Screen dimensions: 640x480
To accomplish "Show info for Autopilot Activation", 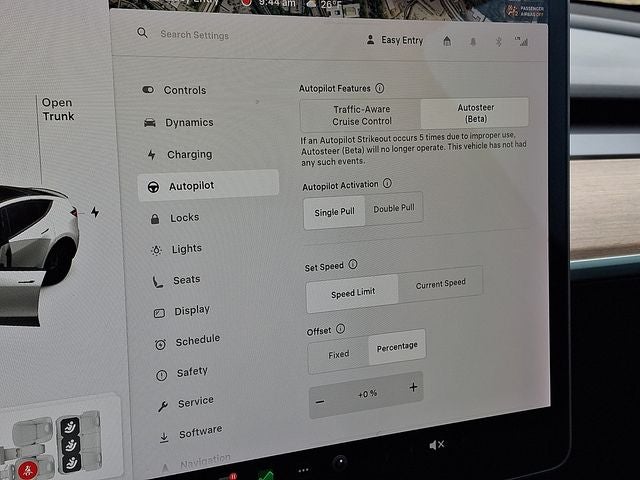I will (387, 183).
